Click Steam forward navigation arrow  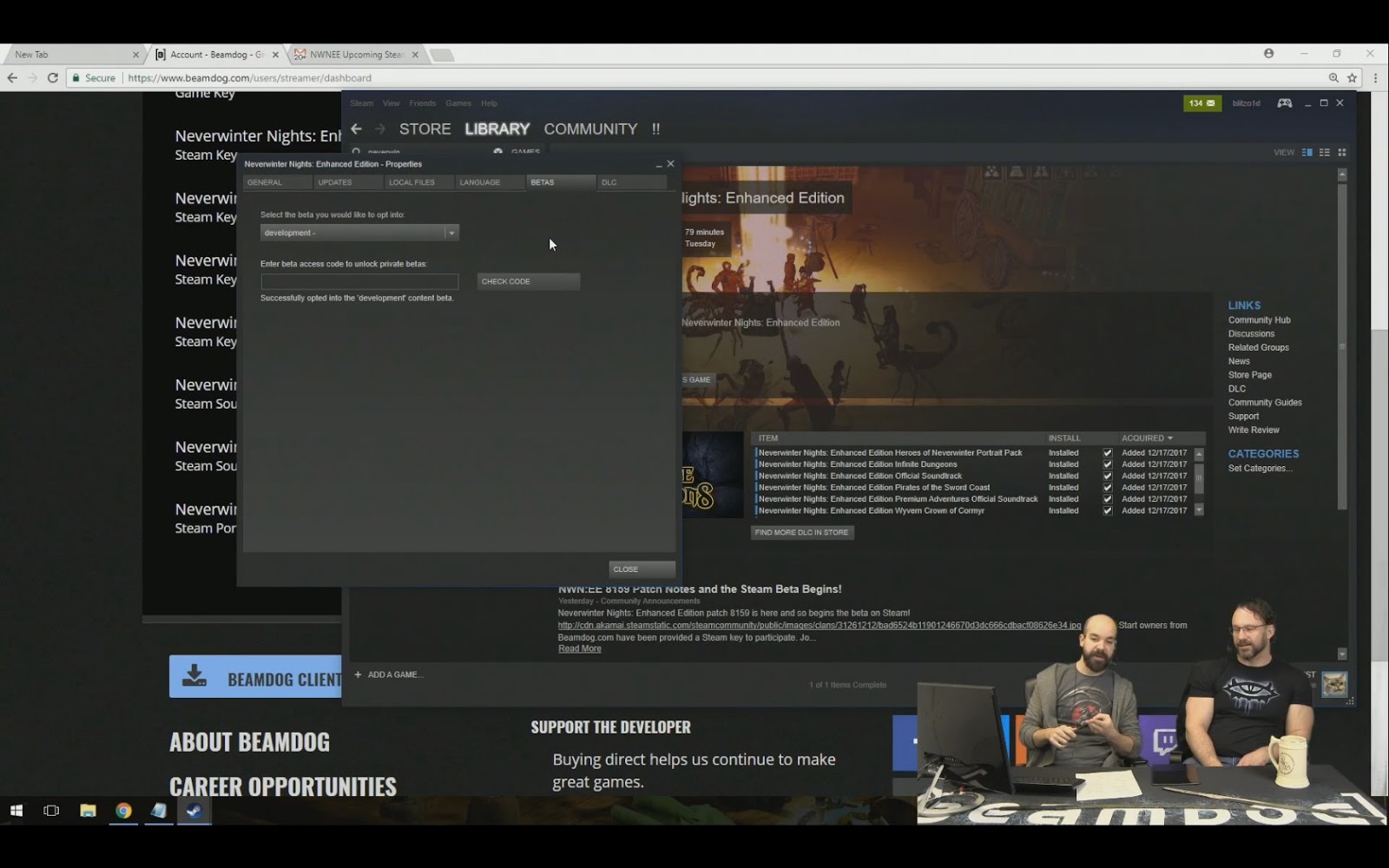(x=380, y=128)
